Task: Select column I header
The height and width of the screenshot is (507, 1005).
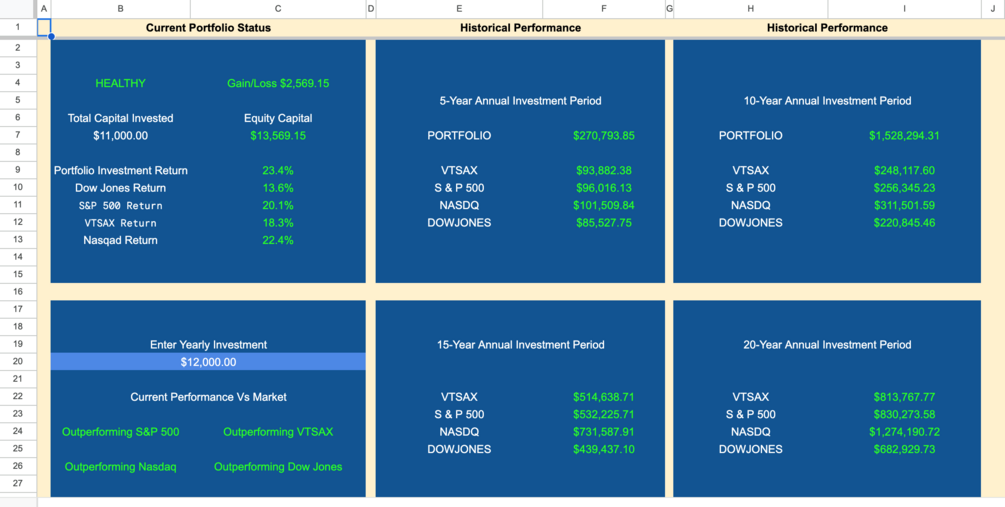Action: tap(904, 9)
